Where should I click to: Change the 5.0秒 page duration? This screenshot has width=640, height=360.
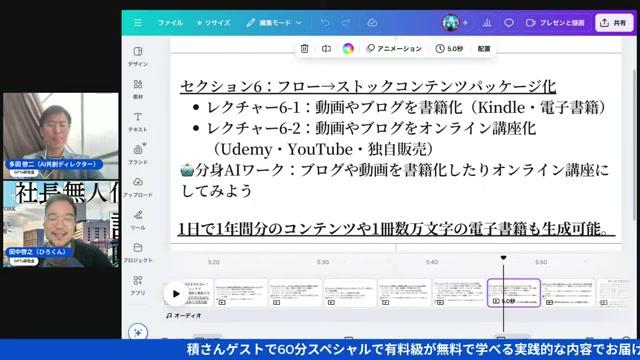tap(449, 49)
